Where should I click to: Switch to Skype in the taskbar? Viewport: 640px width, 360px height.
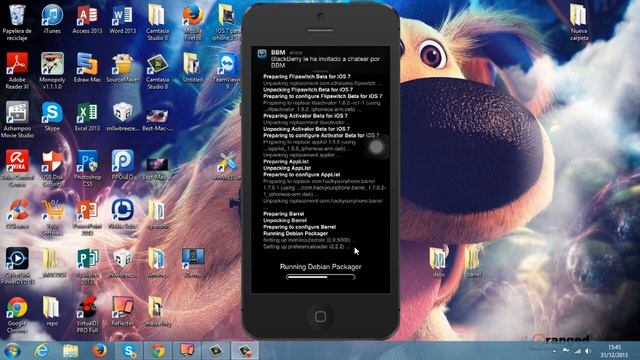129,351
